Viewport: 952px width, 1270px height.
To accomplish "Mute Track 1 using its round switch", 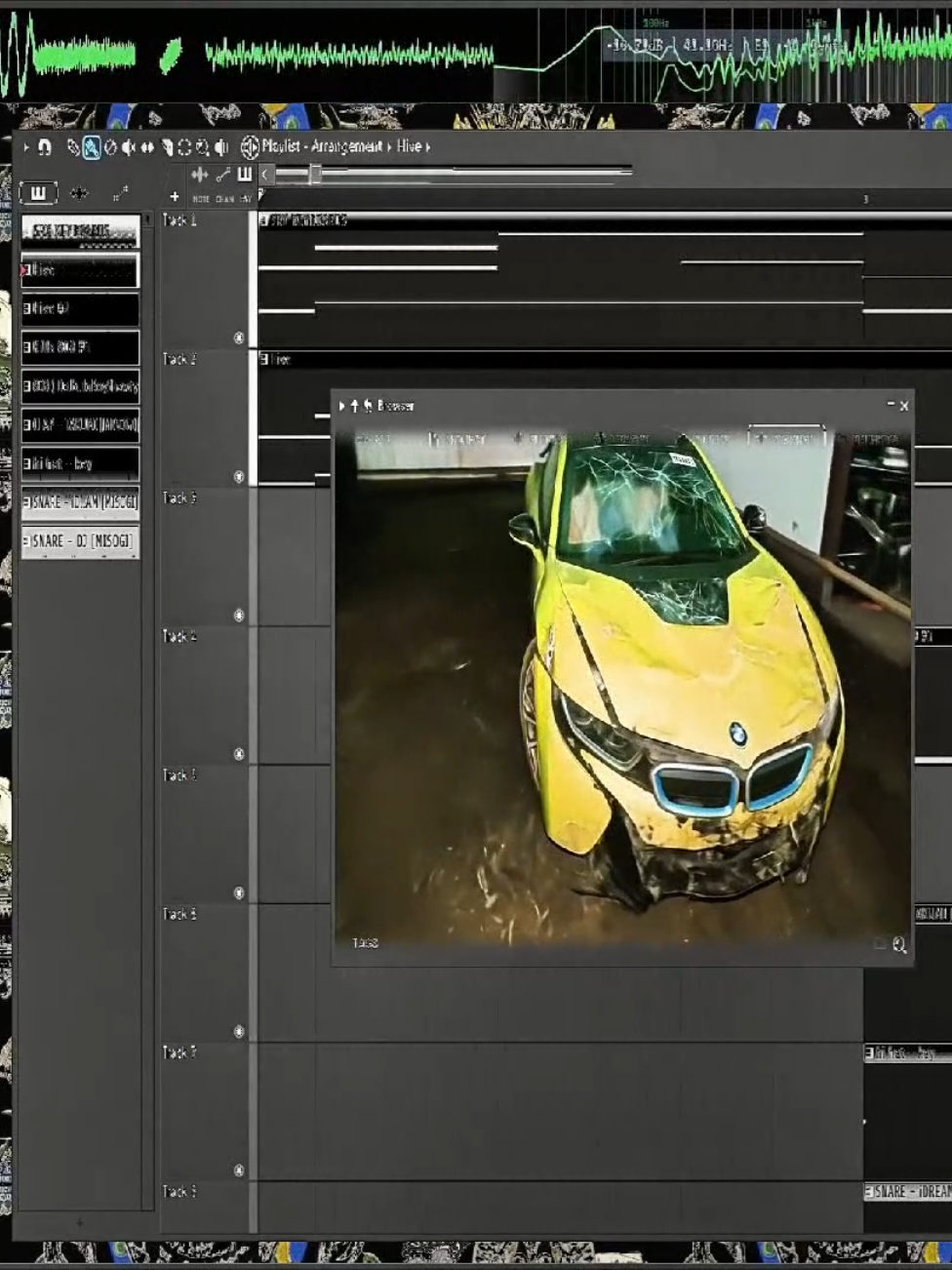I will (239, 337).
